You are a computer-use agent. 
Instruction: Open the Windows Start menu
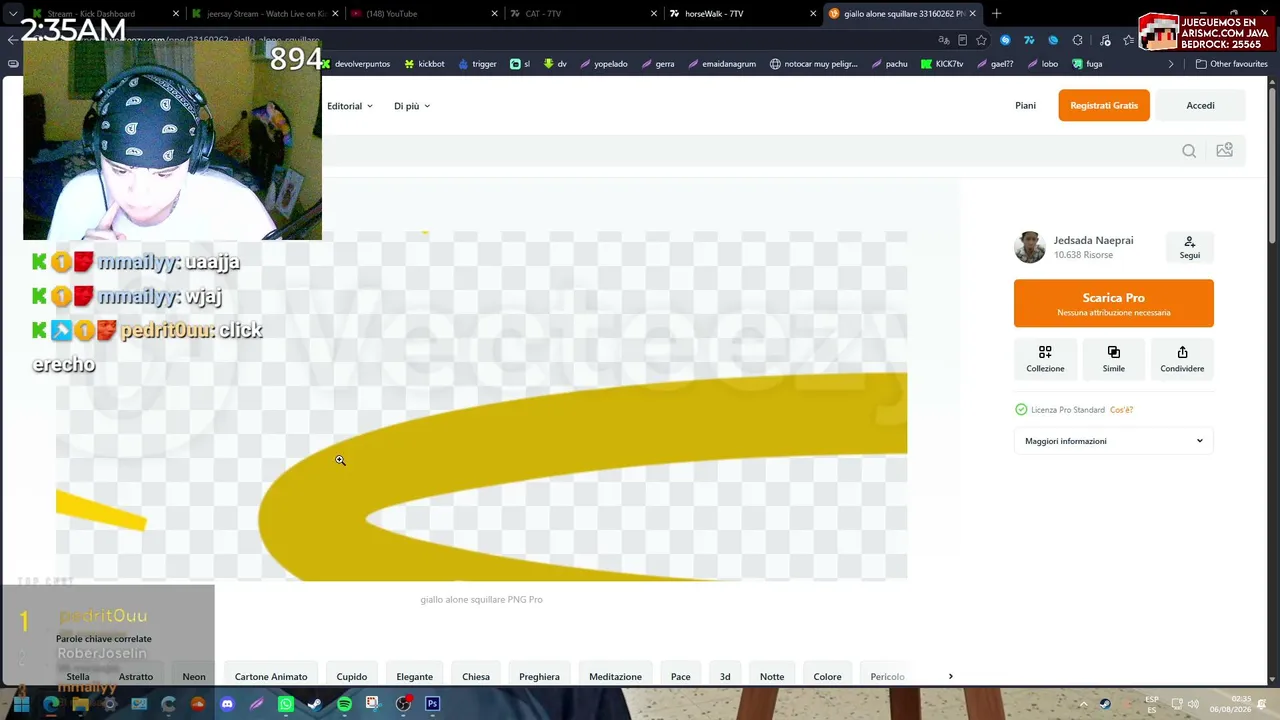coord(21,704)
